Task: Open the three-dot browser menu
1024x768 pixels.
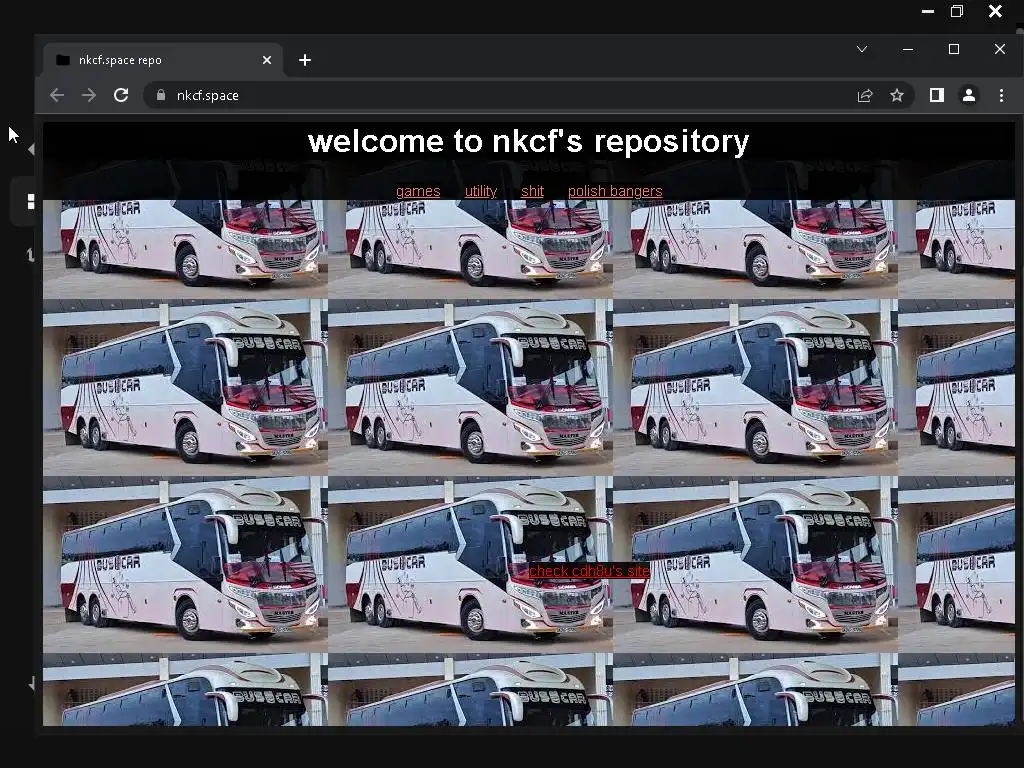Action: [x=1001, y=95]
